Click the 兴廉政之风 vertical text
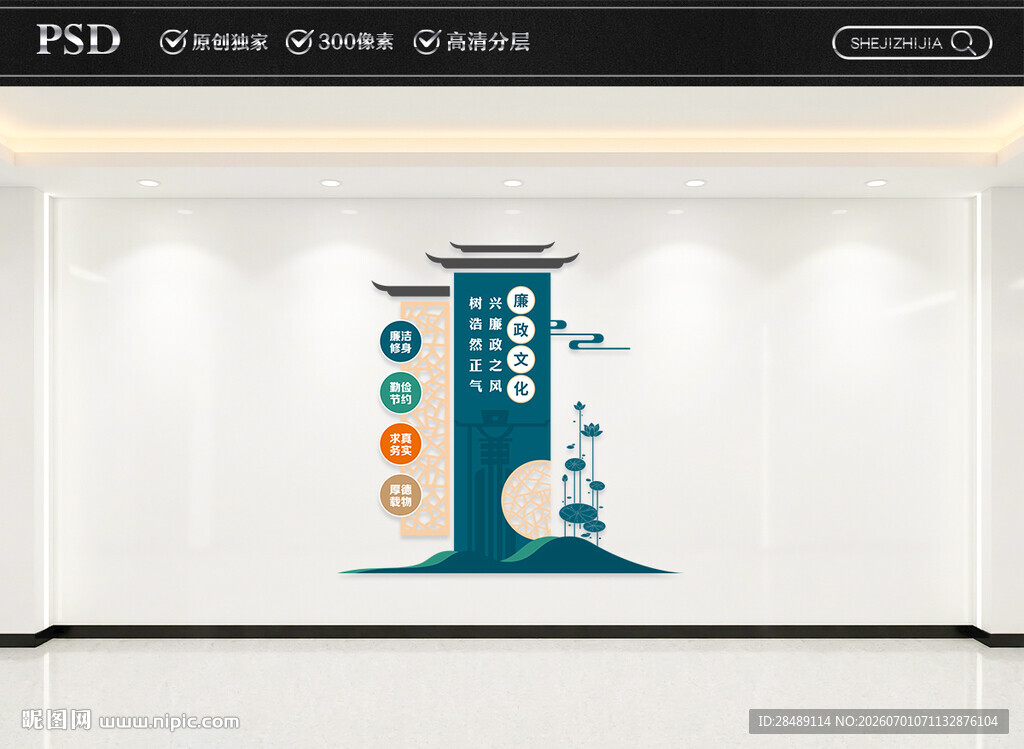The height and width of the screenshot is (749, 1024). 496,344
